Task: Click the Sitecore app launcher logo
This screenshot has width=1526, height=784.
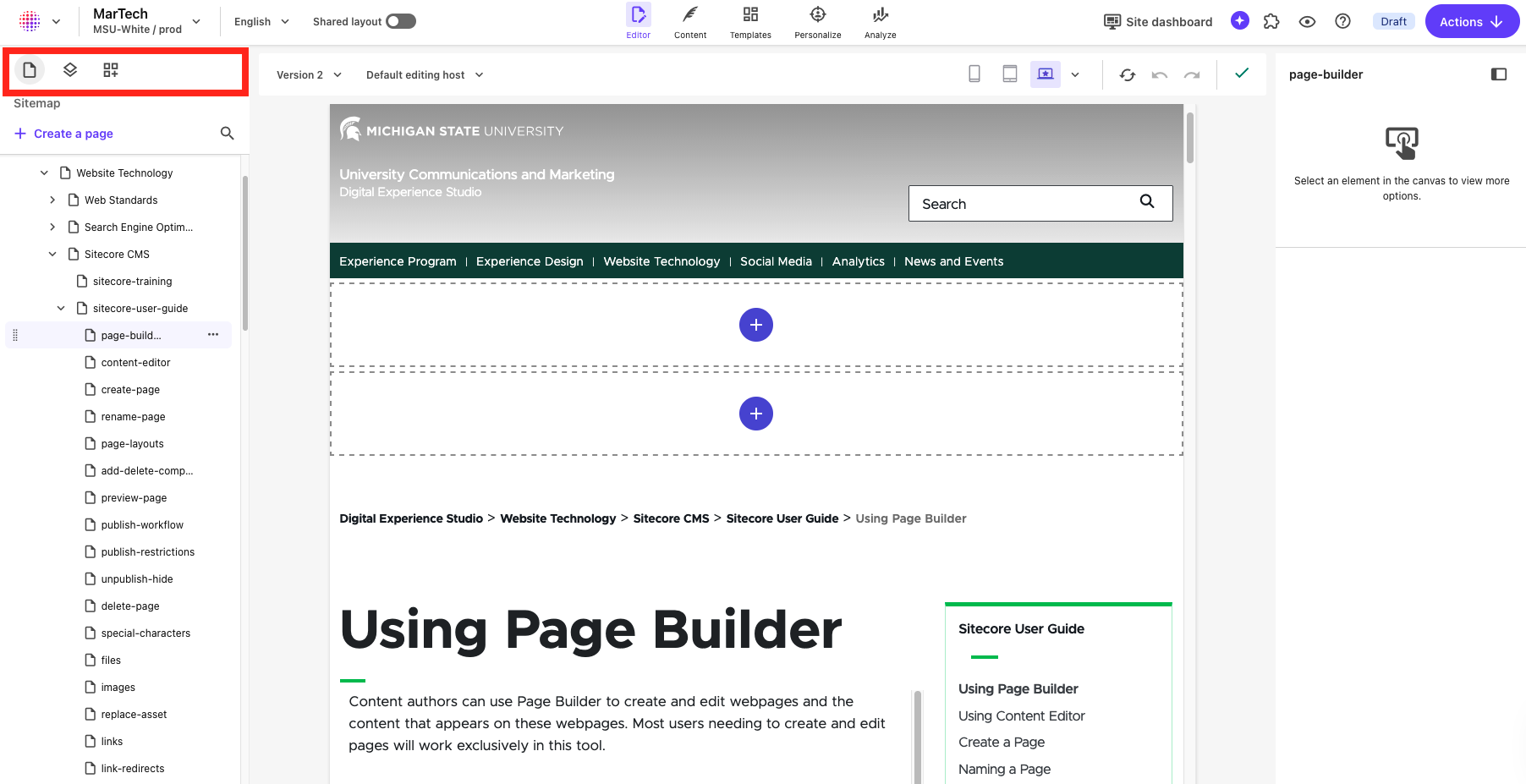Action: (x=30, y=21)
